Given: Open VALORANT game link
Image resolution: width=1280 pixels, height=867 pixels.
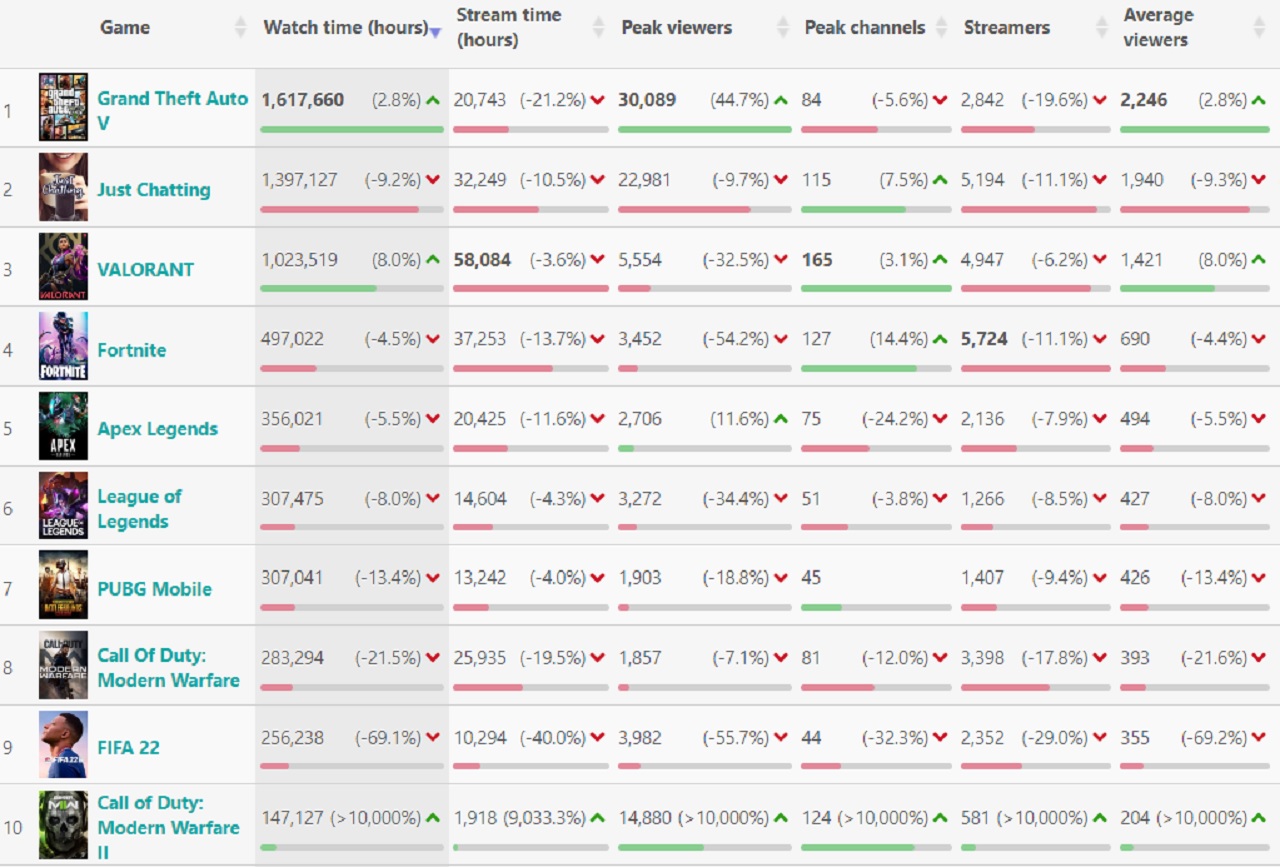Looking at the screenshot, I should (x=146, y=269).
